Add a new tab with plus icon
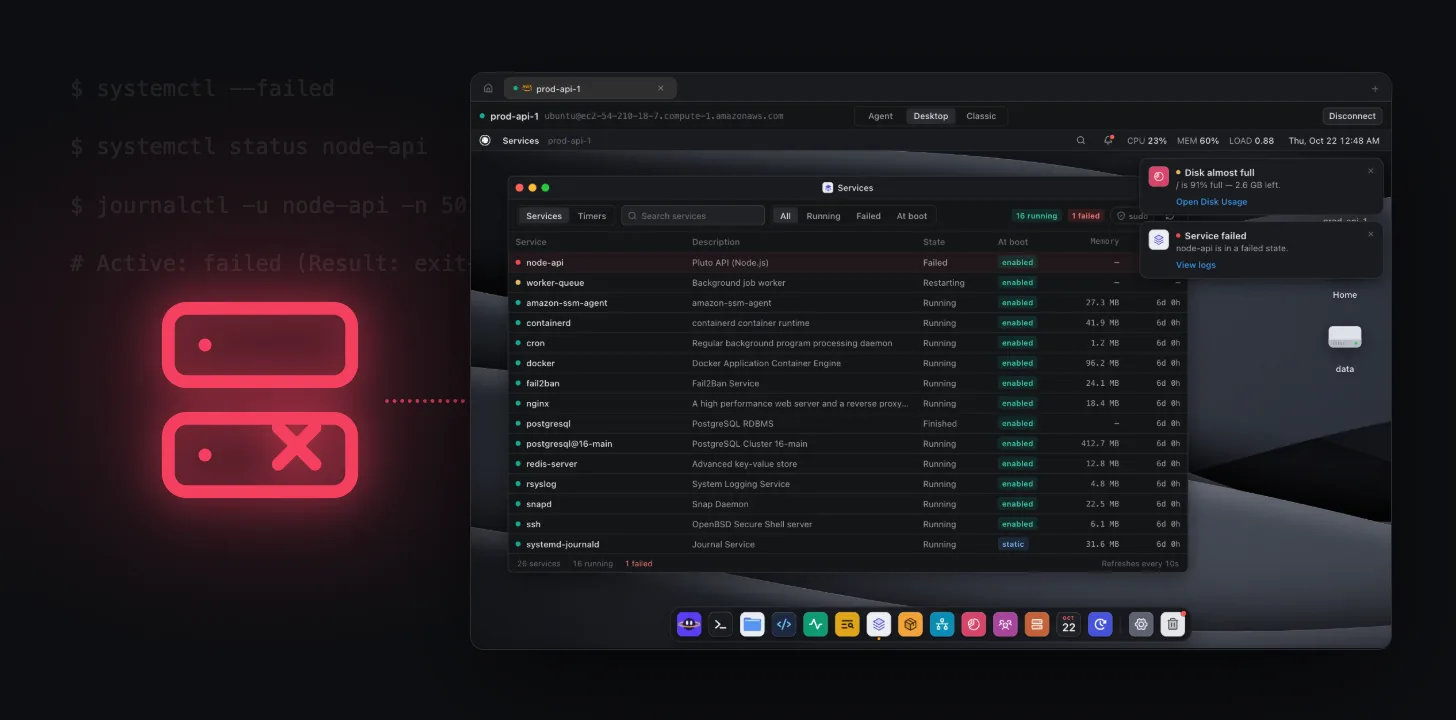The image size is (1456, 720). pyautogui.click(x=1374, y=88)
